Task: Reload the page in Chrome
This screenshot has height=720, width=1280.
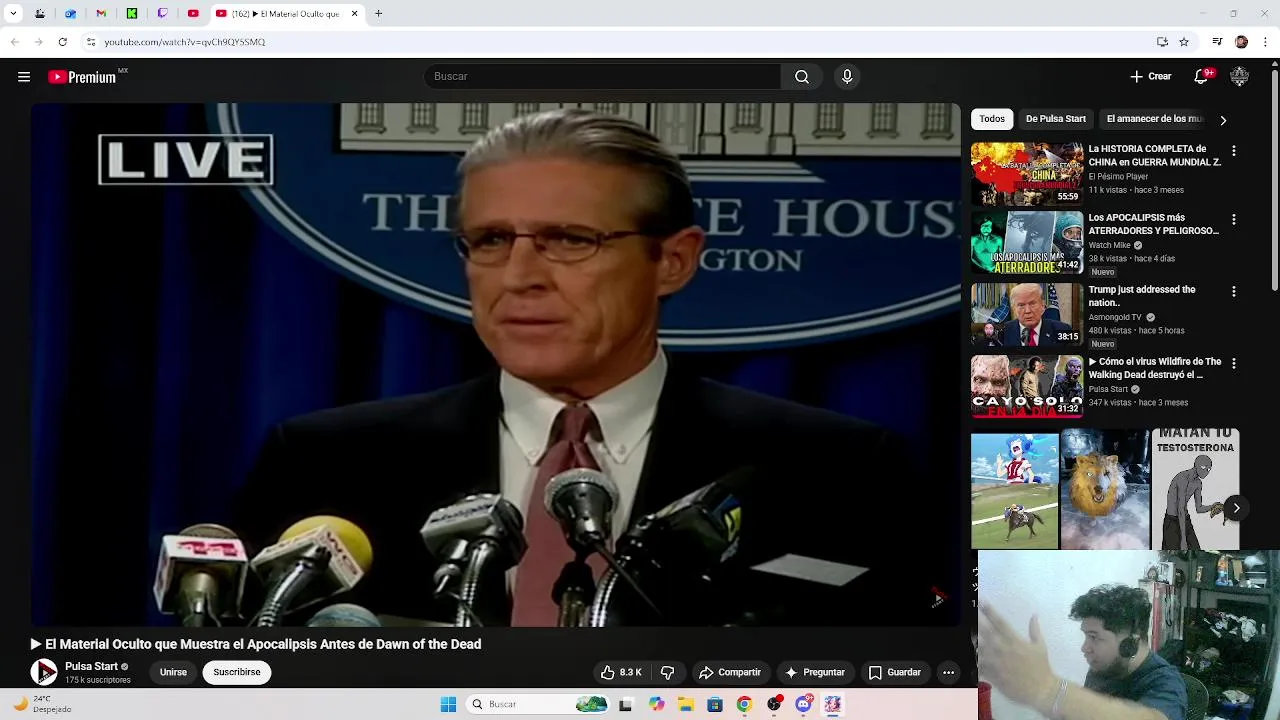Action: tap(62, 42)
